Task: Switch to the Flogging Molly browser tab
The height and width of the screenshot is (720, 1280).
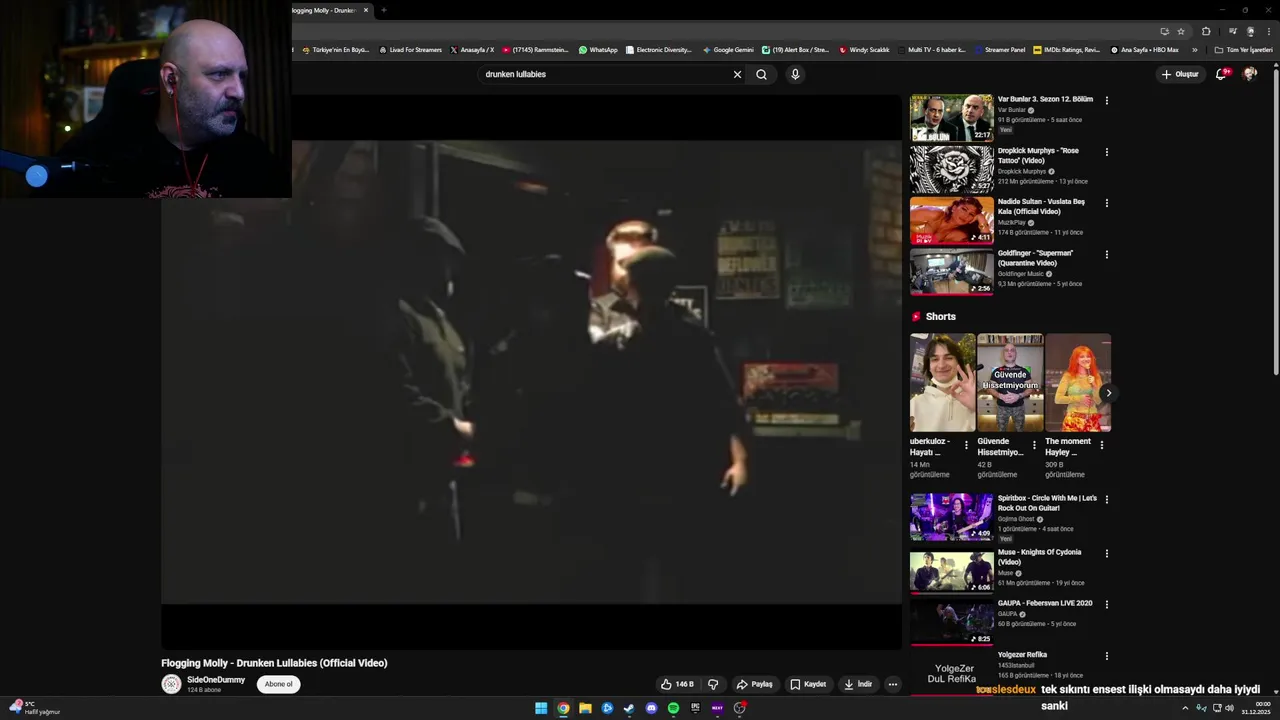Action: click(325, 10)
